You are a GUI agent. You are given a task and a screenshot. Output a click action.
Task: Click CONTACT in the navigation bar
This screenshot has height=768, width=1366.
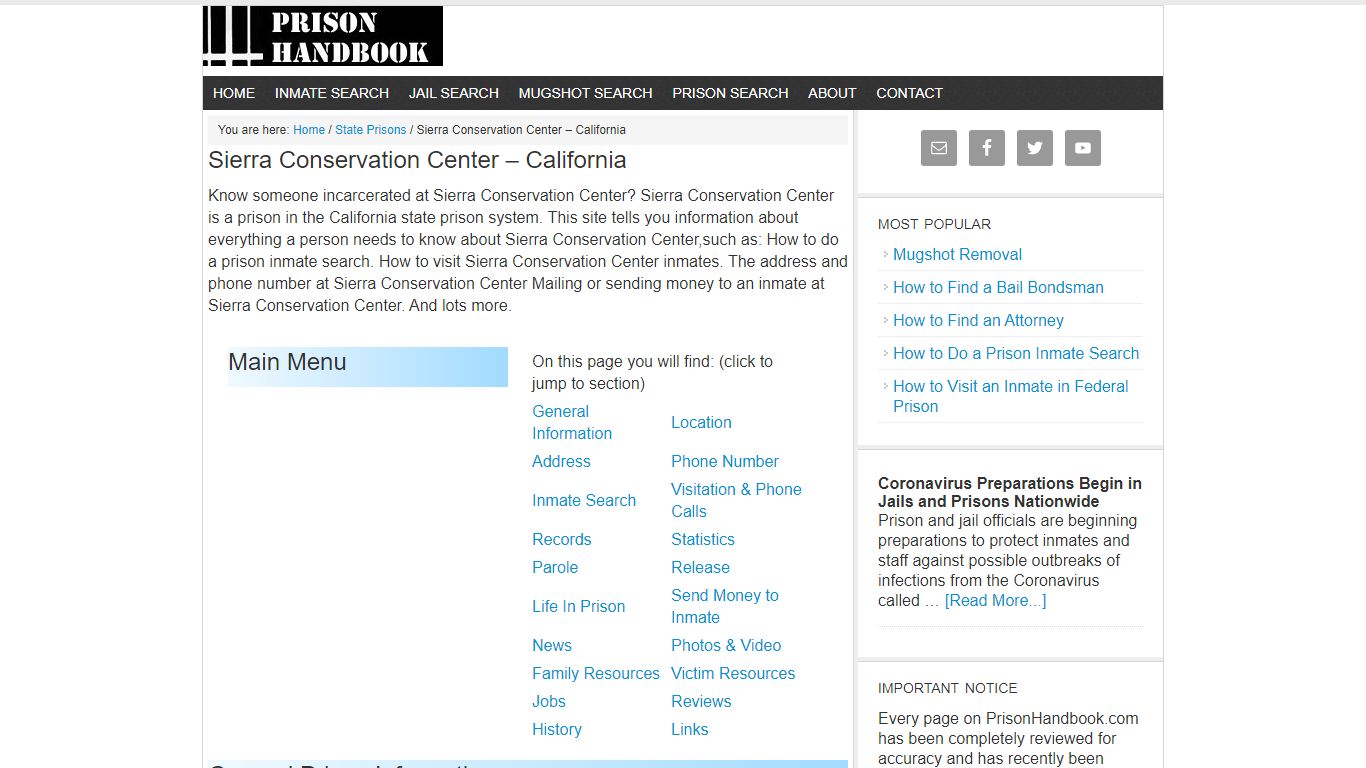[909, 93]
